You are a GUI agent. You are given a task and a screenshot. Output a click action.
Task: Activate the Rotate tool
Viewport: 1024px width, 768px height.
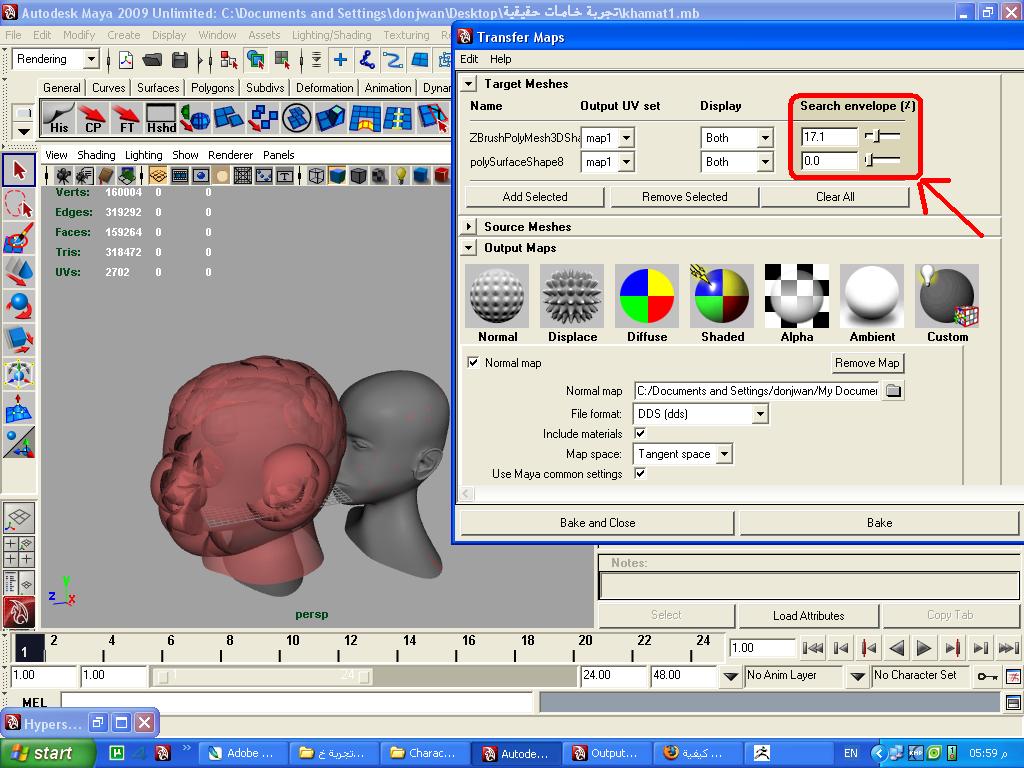coord(19,306)
